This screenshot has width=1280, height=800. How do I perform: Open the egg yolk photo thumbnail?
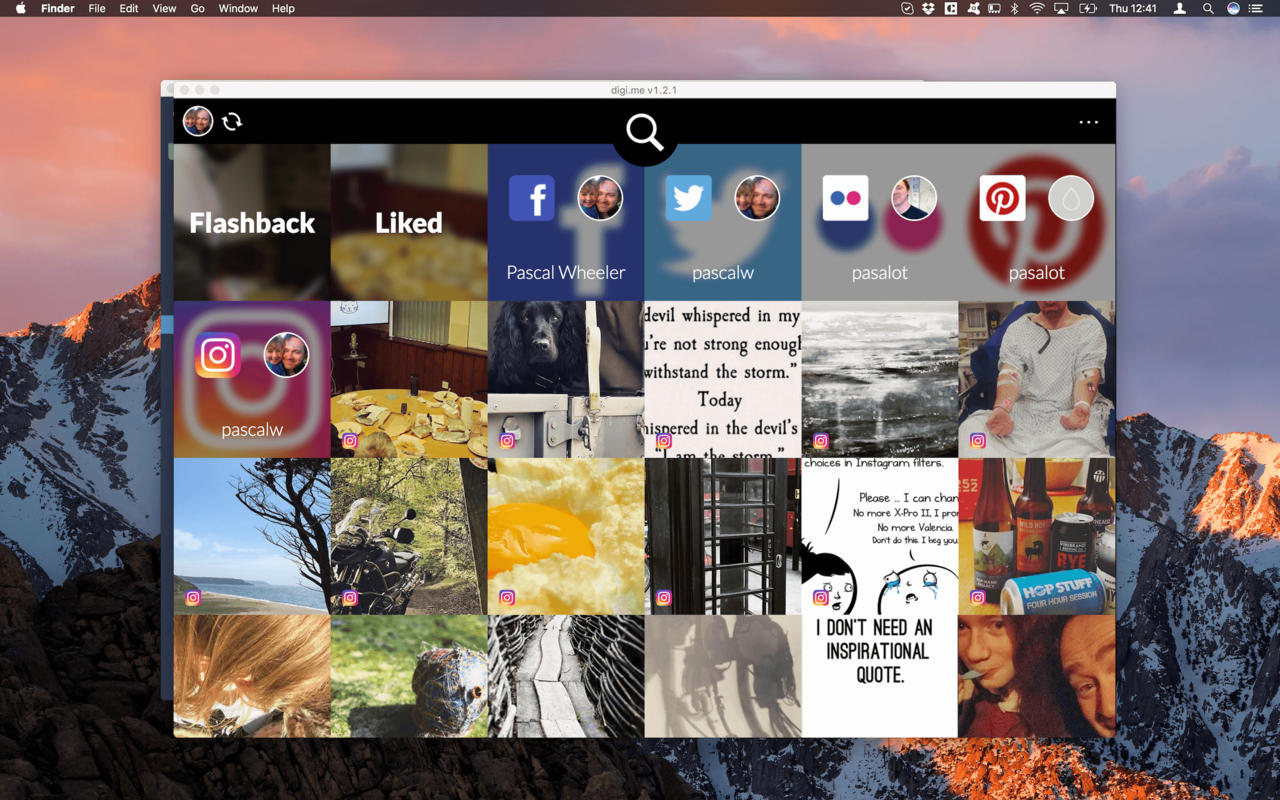point(566,536)
